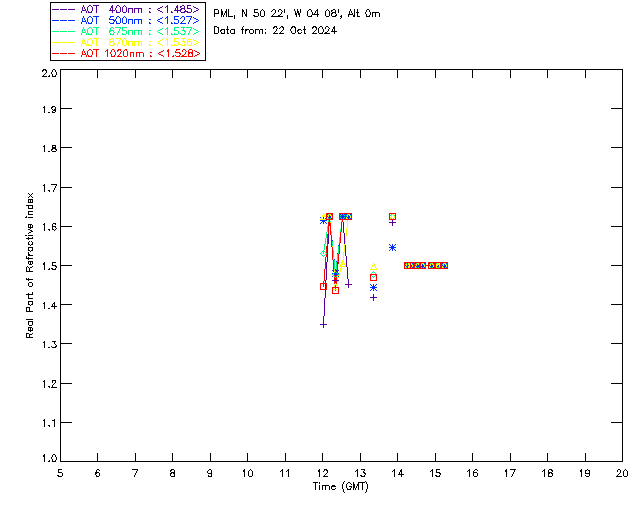Click the green diamond marker at hour 12, 1.53

point(323,254)
